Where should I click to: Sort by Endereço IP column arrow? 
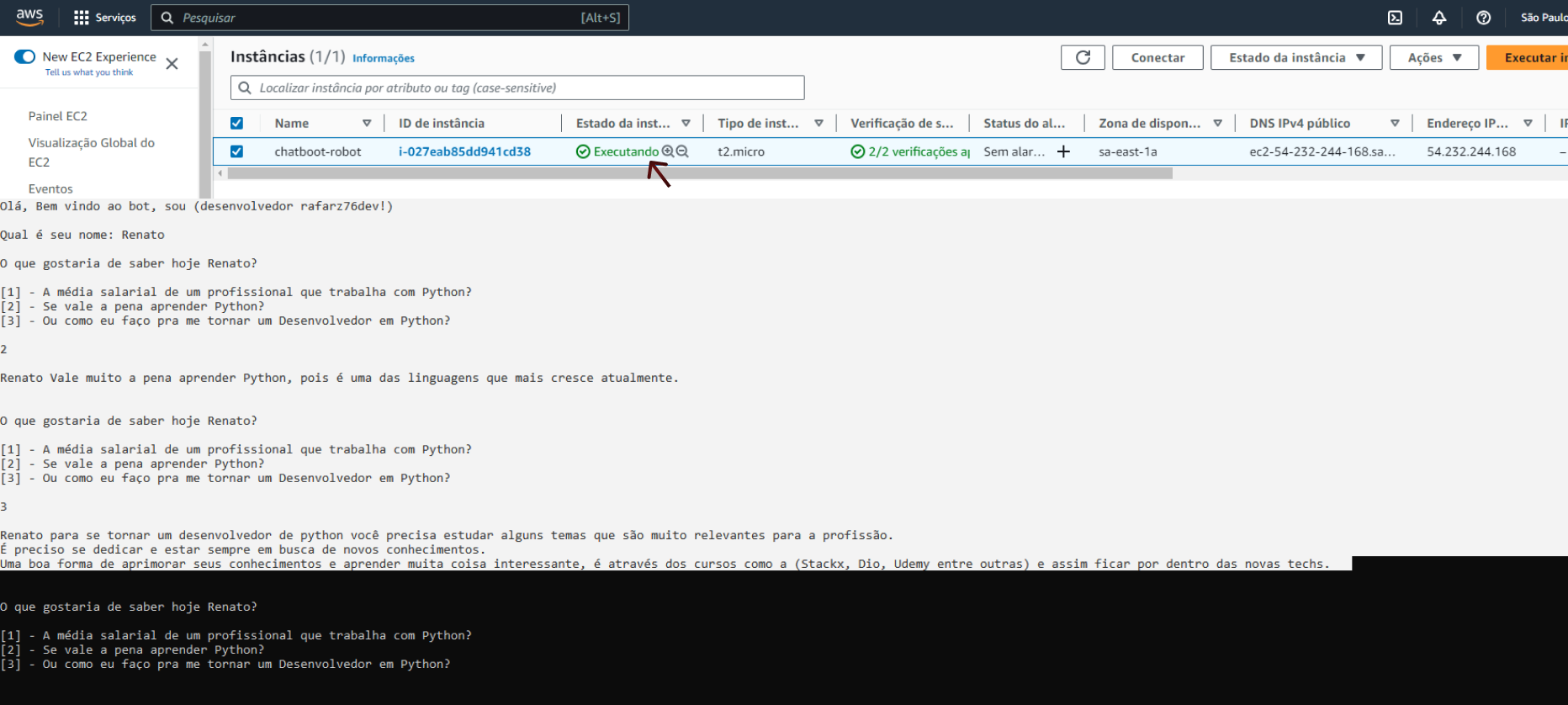click(1528, 123)
